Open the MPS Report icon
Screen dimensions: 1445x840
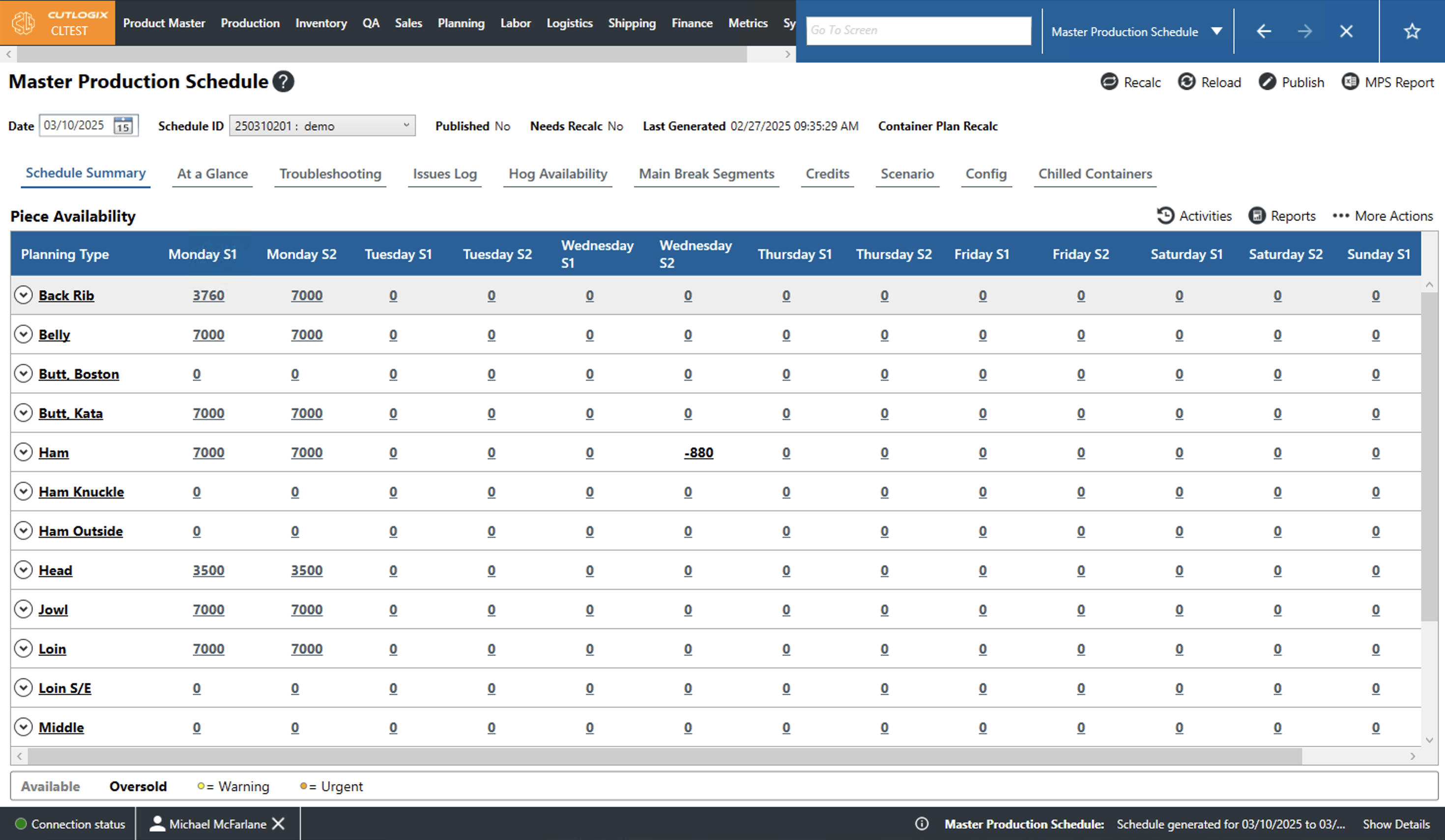click(x=1350, y=82)
